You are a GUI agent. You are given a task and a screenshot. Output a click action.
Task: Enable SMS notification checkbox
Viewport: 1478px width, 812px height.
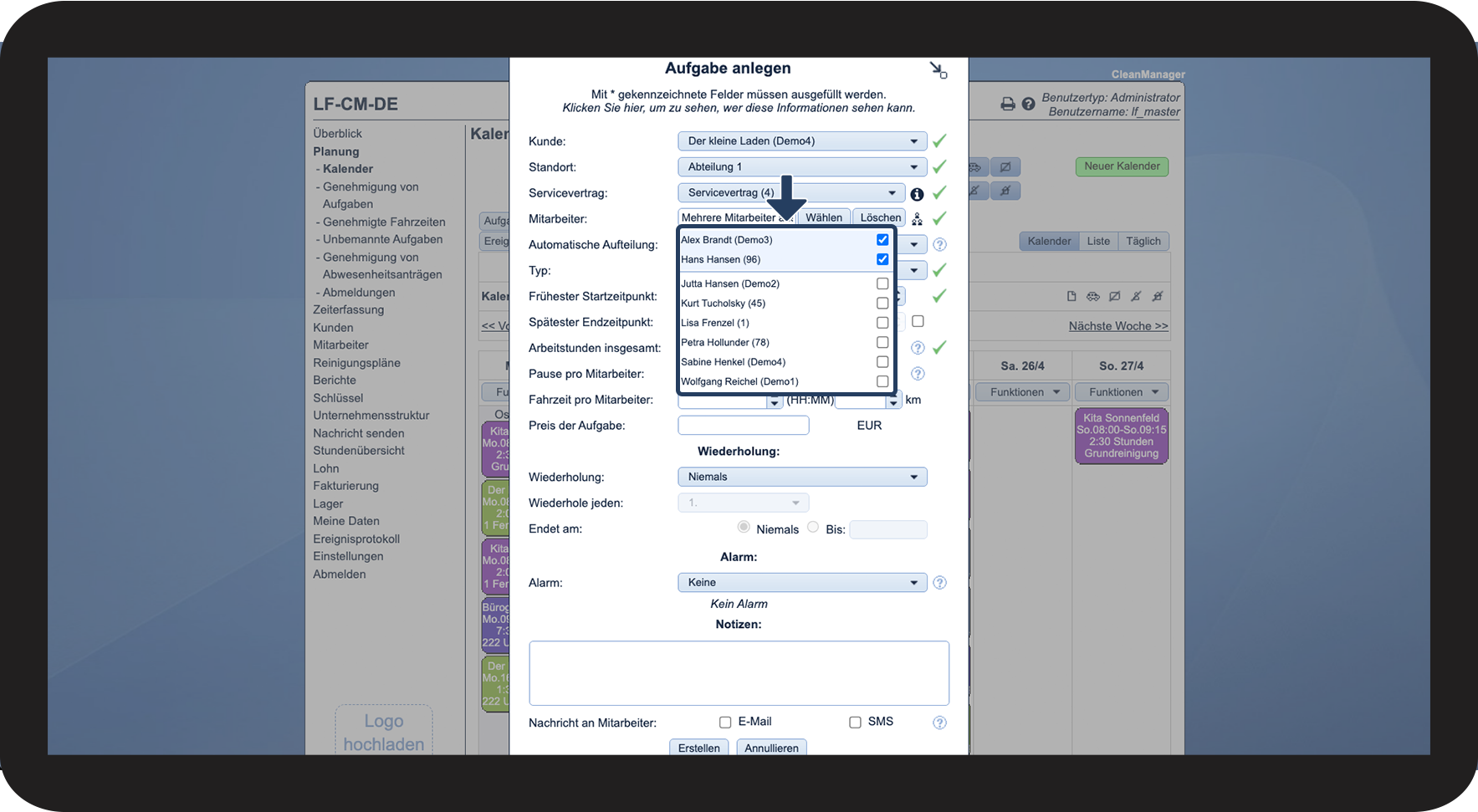point(855,723)
